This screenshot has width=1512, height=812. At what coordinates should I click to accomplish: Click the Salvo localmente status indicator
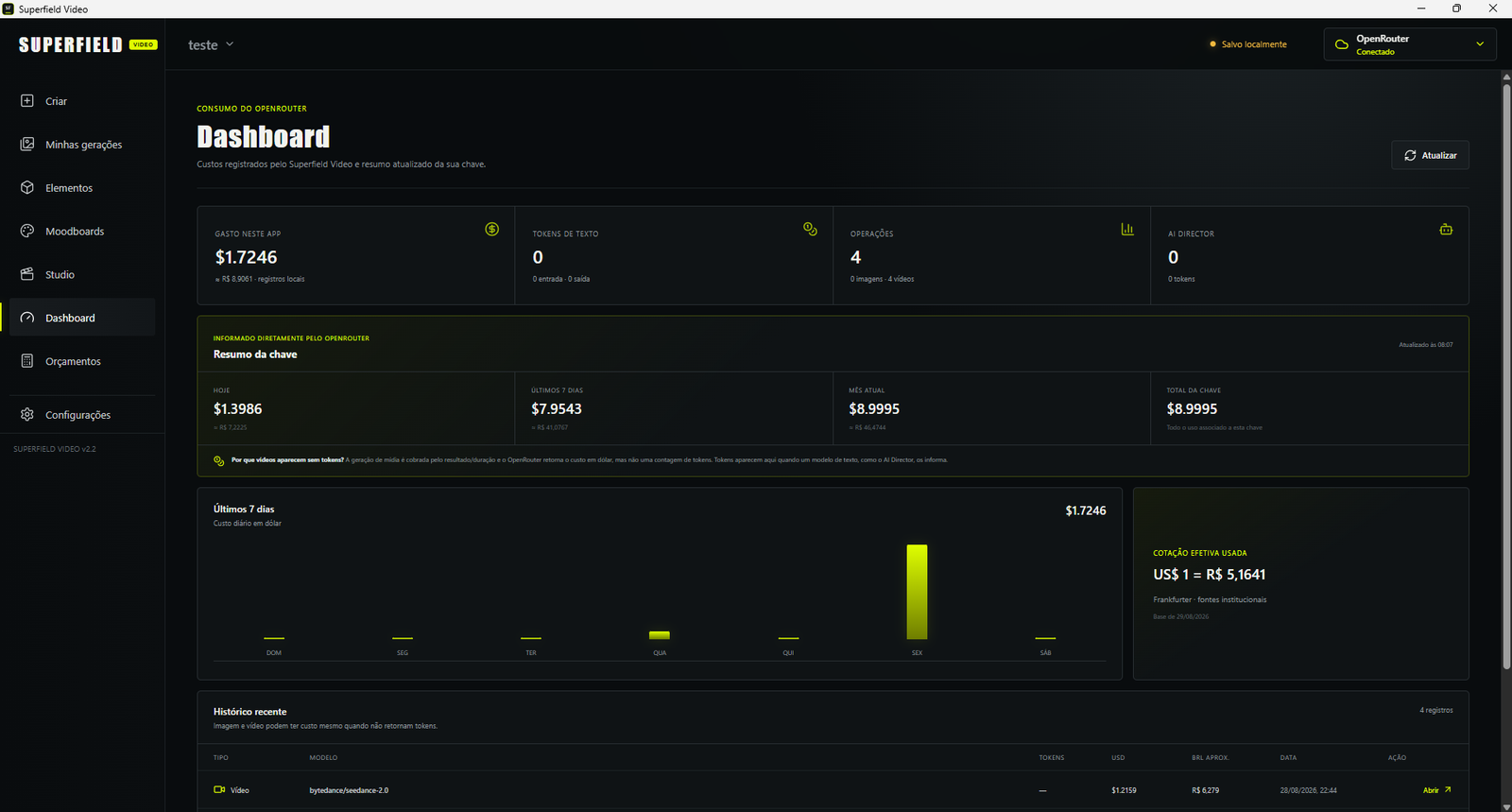click(1248, 44)
